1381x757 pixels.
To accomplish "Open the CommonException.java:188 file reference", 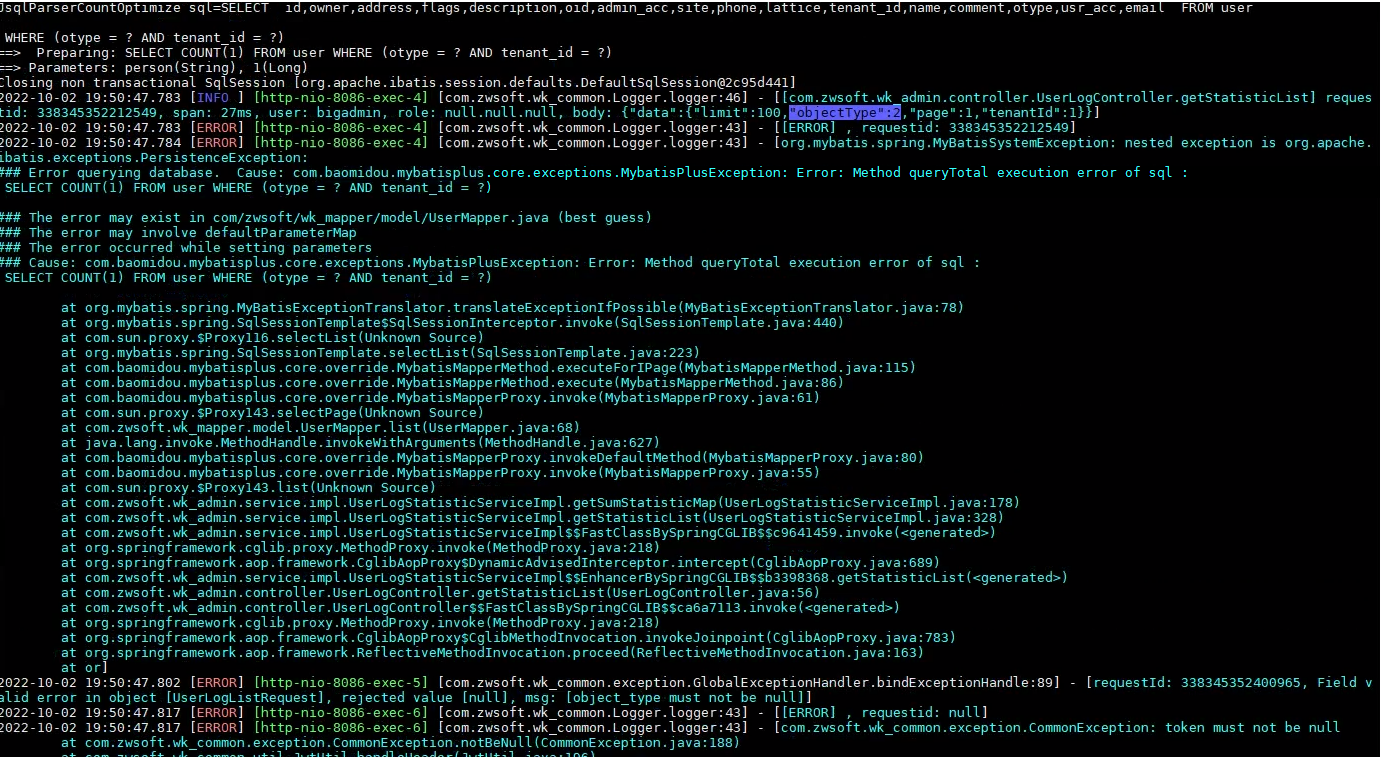I will click(600, 742).
